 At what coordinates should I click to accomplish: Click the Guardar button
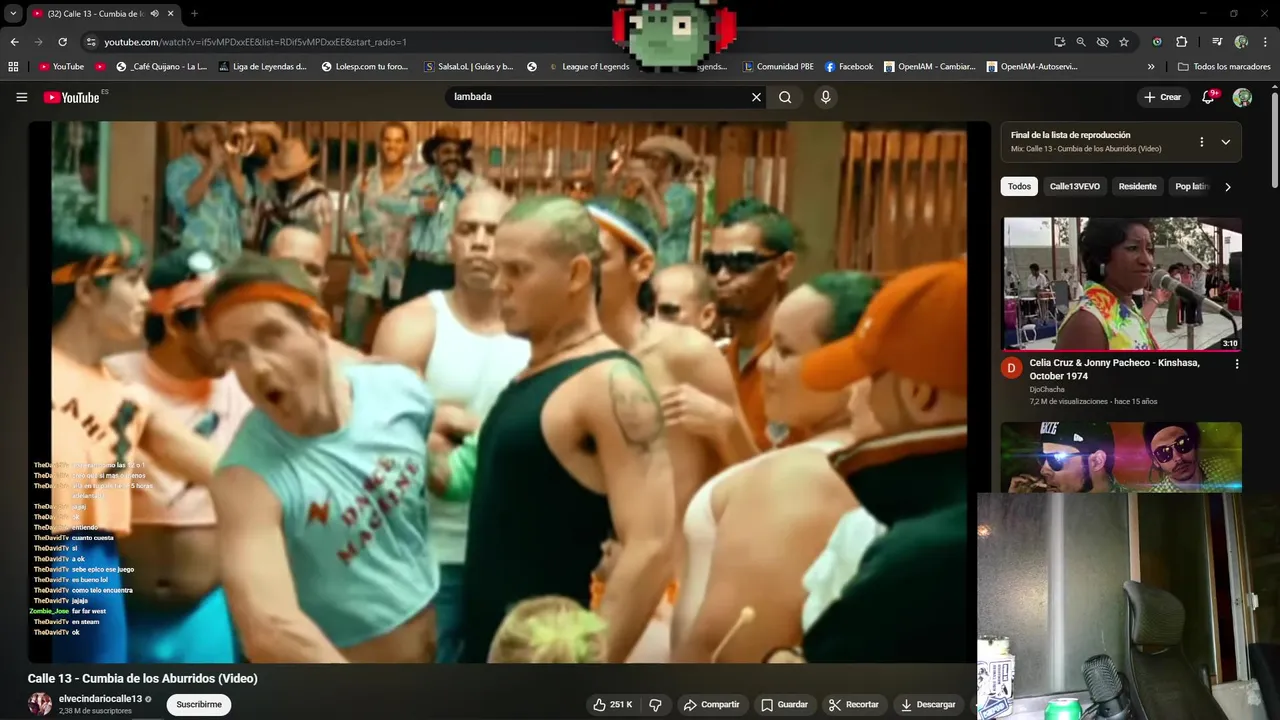pyautogui.click(x=784, y=704)
